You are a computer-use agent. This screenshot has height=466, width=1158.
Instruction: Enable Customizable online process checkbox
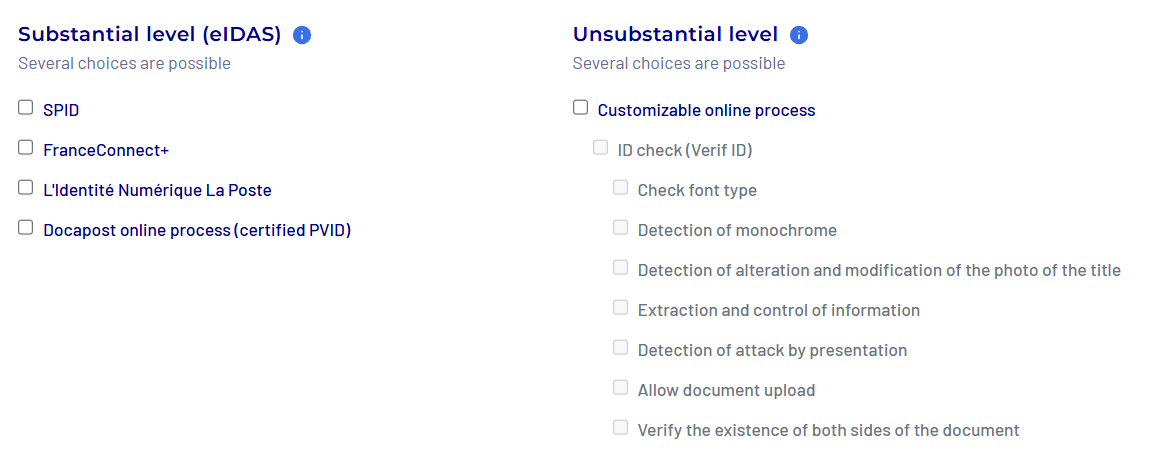(x=580, y=108)
